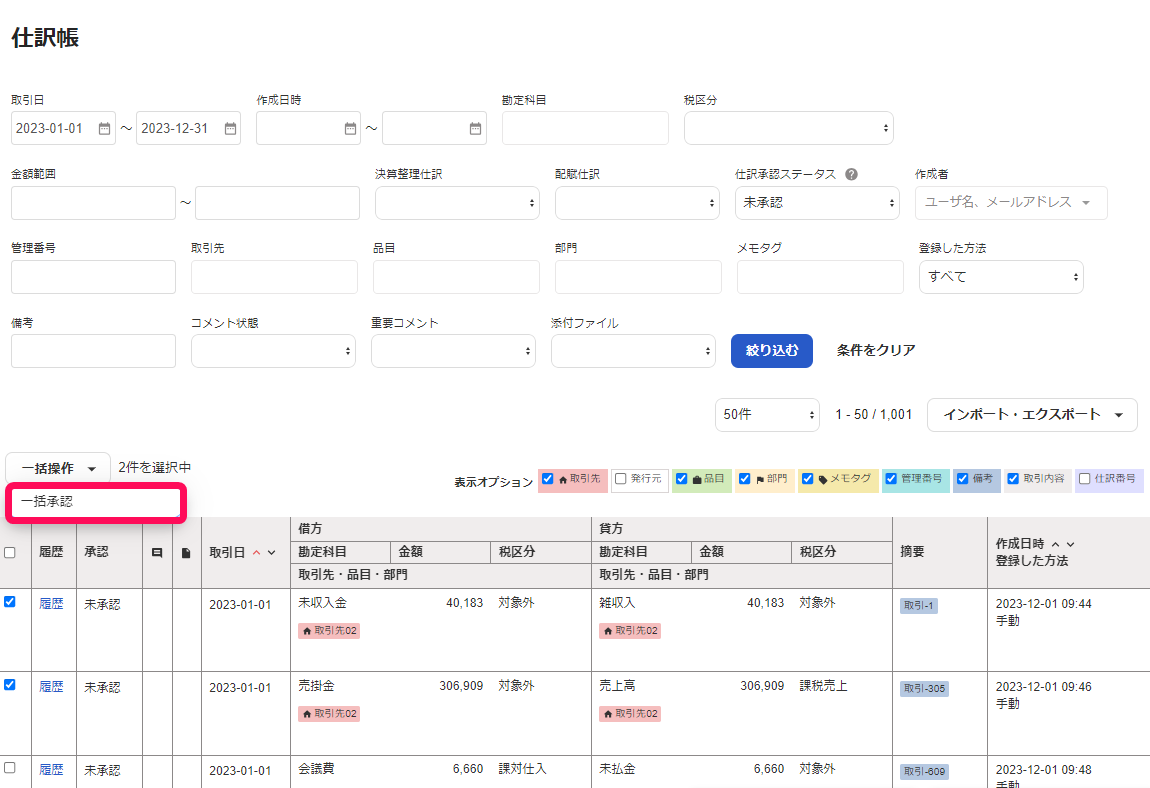Click the メモタグ filter field

(820, 277)
